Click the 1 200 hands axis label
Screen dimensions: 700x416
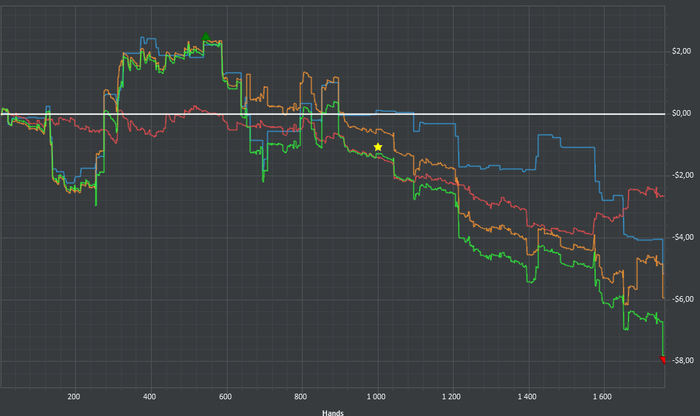click(452, 396)
